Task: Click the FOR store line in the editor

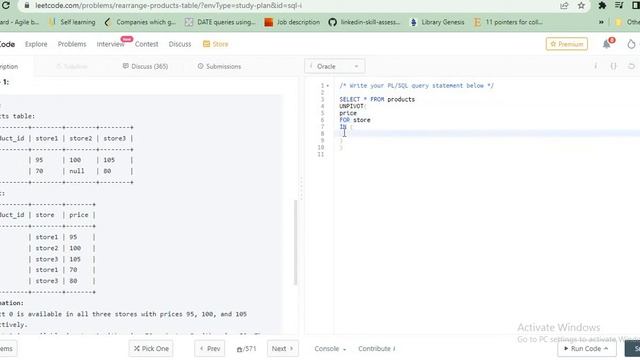Action: 355,120
